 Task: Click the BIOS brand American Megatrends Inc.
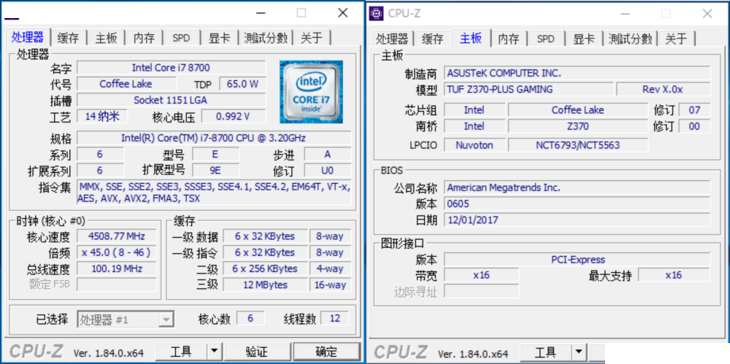point(577,188)
